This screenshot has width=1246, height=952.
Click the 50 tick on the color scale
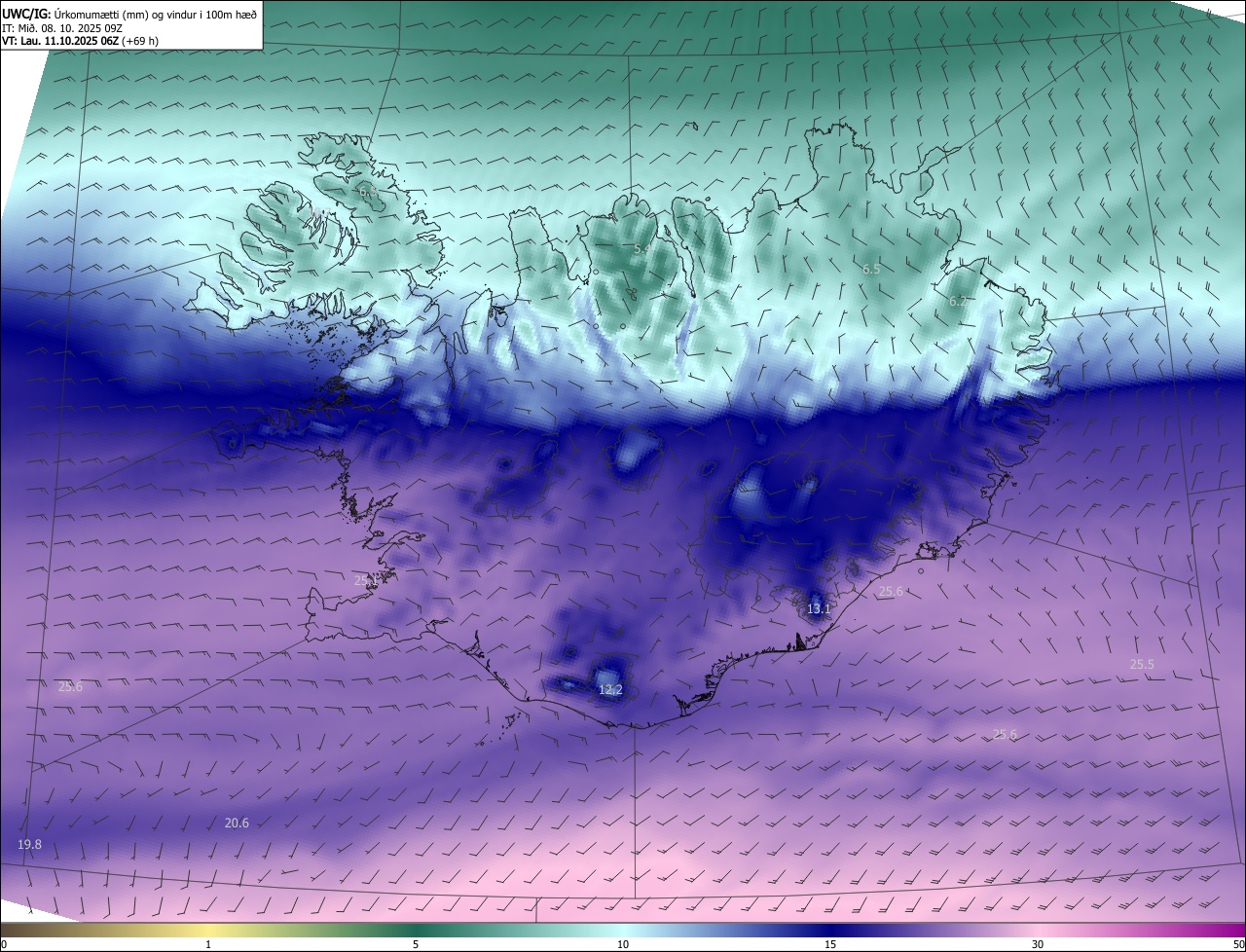coord(1238,945)
